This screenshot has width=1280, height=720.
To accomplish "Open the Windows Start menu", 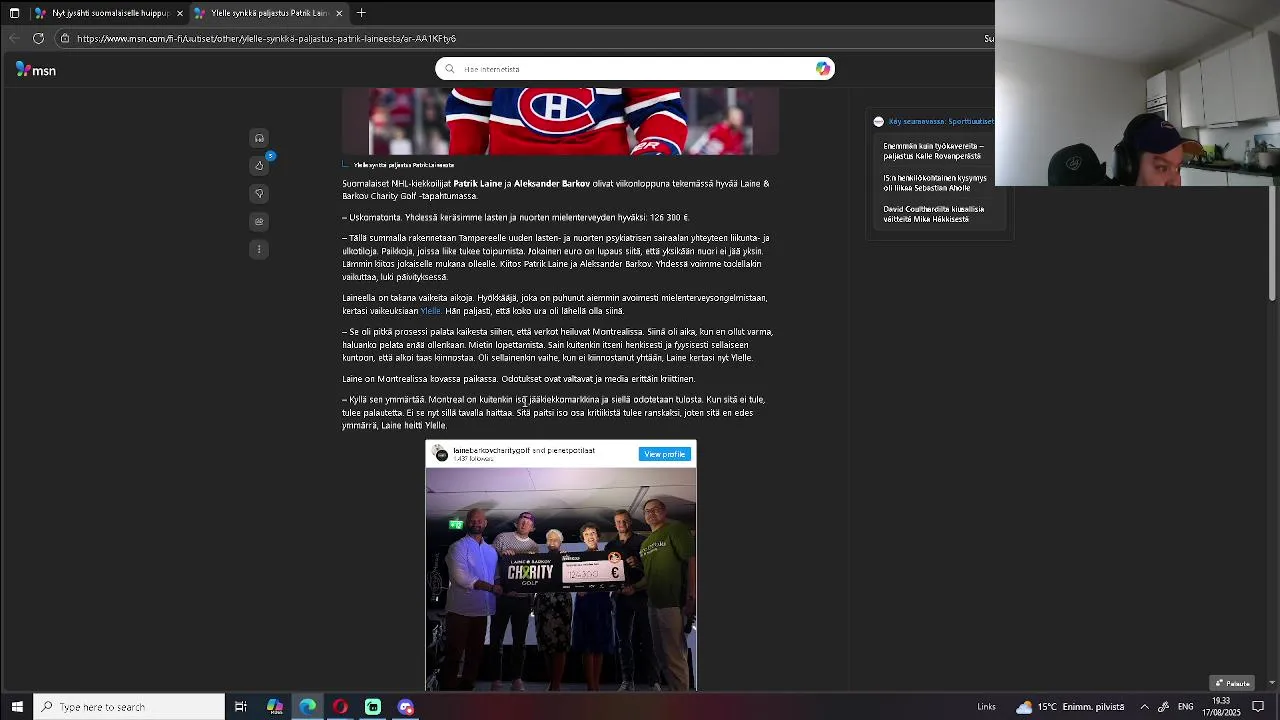I will (17, 707).
